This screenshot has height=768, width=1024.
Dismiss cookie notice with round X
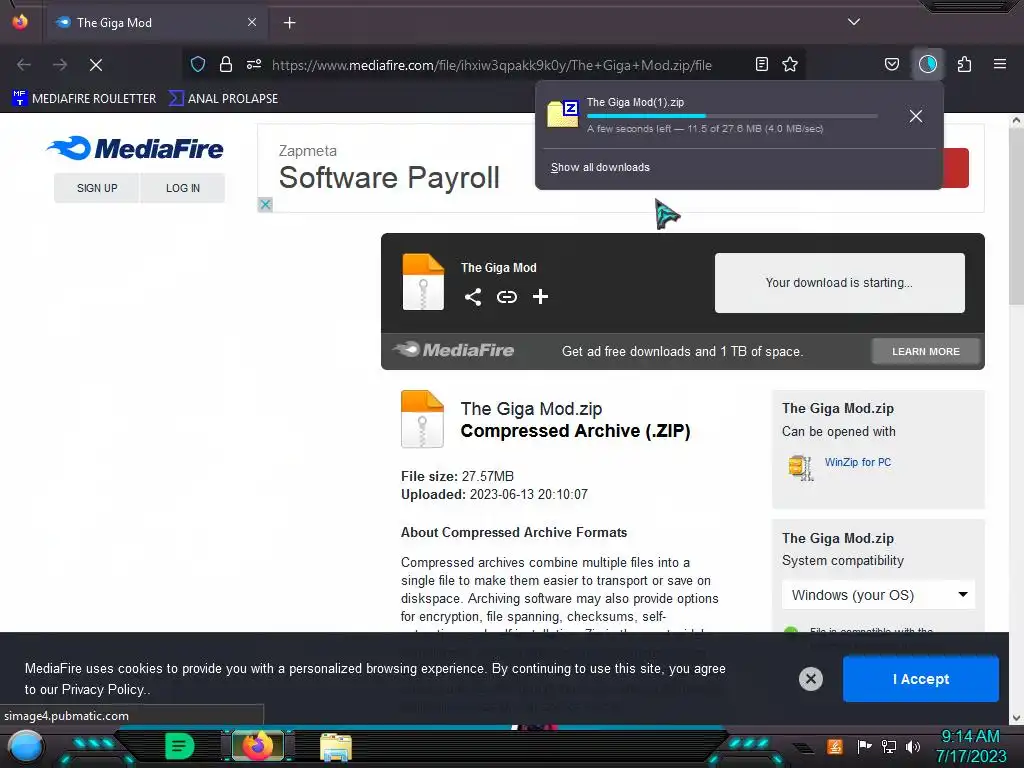pos(810,679)
